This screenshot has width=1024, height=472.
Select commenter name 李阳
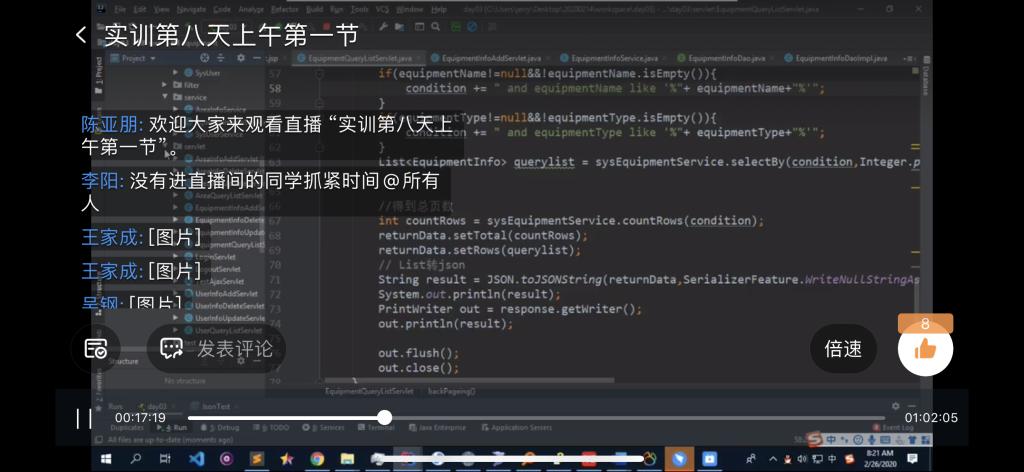click(102, 180)
